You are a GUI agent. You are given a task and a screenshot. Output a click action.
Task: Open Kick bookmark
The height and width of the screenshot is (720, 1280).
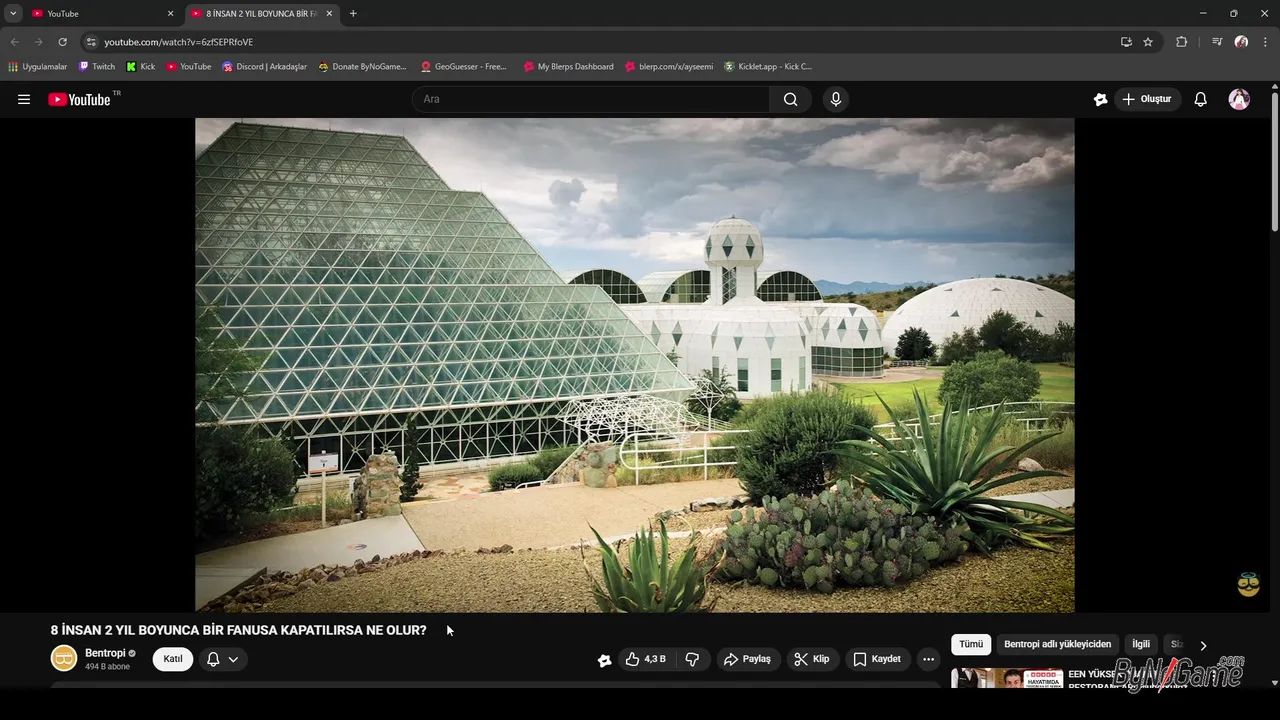(141, 67)
